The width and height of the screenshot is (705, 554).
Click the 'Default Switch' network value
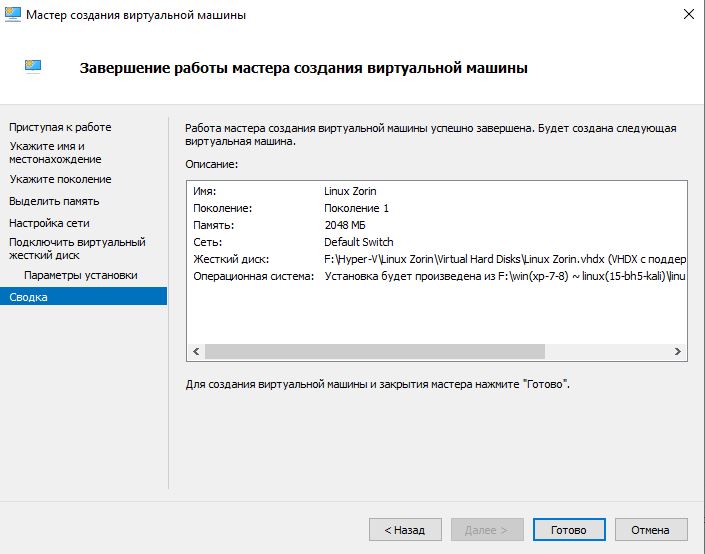[358, 242]
